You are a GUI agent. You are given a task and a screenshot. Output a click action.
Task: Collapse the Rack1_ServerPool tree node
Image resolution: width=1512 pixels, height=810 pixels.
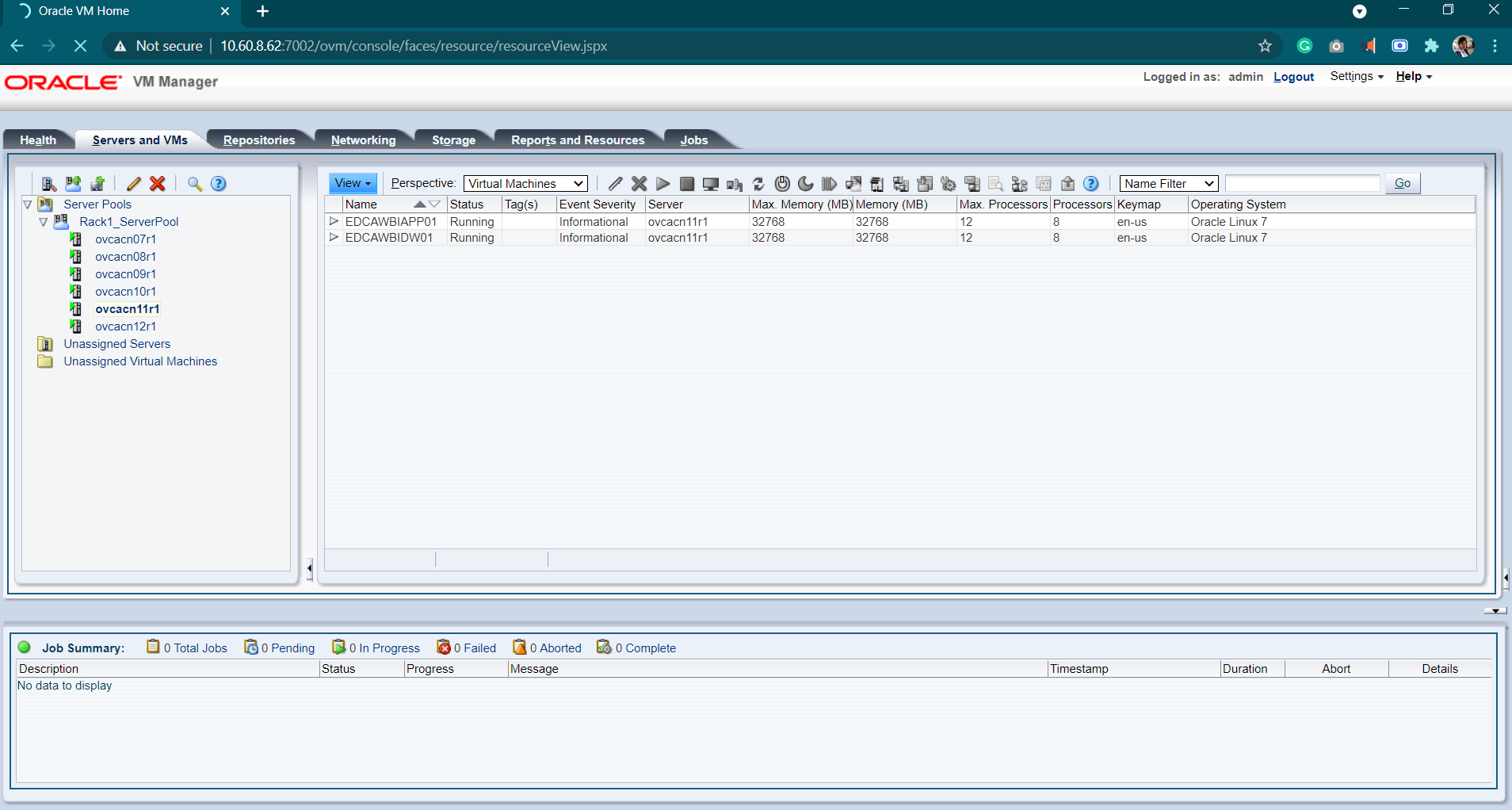tap(43, 222)
